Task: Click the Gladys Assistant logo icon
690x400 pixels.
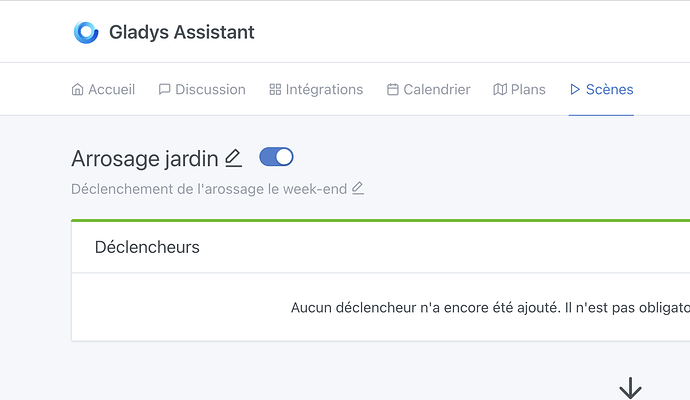Action: tap(86, 32)
